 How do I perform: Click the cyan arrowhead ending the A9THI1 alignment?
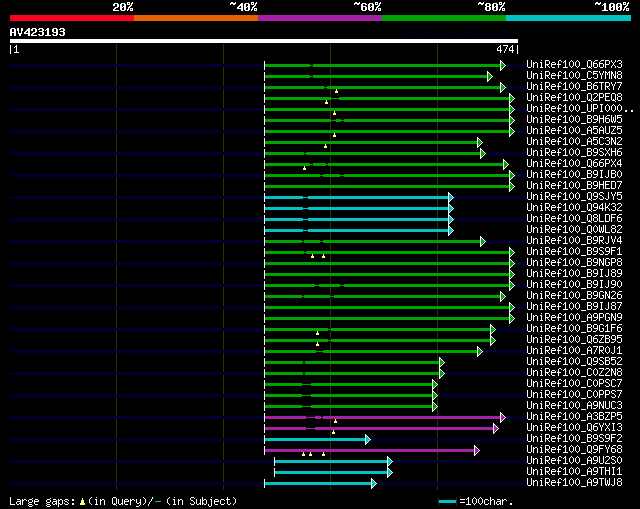point(390,473)
